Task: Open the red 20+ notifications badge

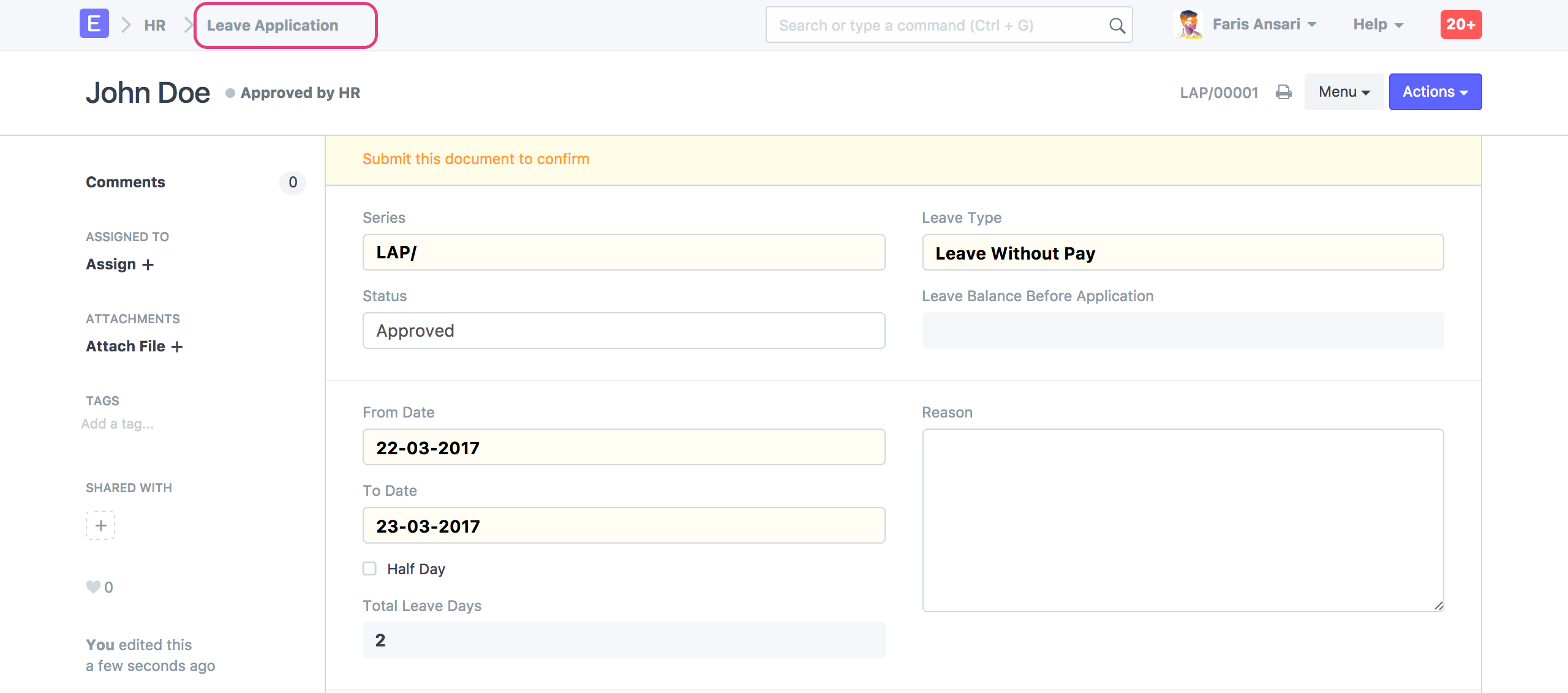Action: pos(1461,24)
